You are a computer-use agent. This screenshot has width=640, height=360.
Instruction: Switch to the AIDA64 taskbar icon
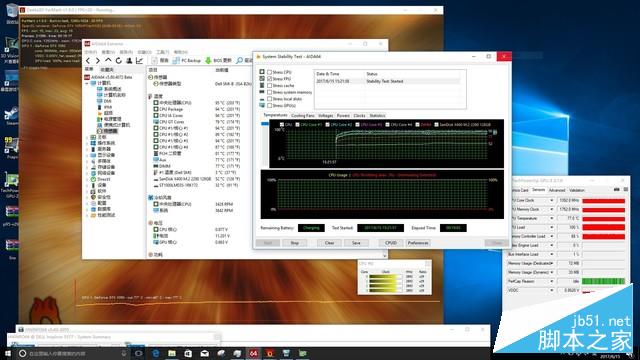[253, 353]
